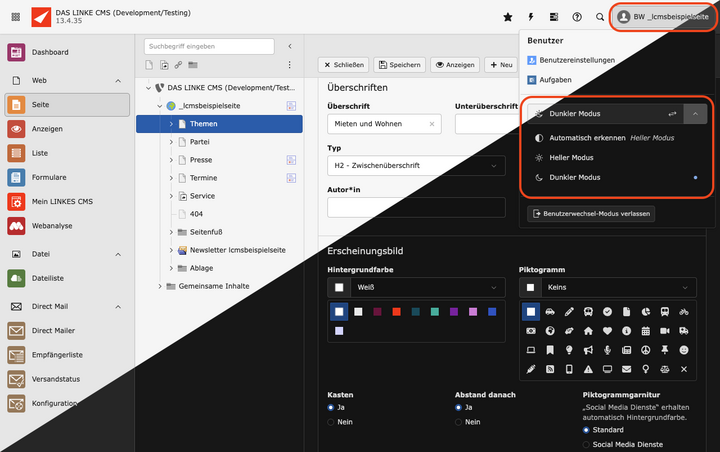Choose Automatisch erkennen color mode
720x452 pixels.
pos(617,138)
